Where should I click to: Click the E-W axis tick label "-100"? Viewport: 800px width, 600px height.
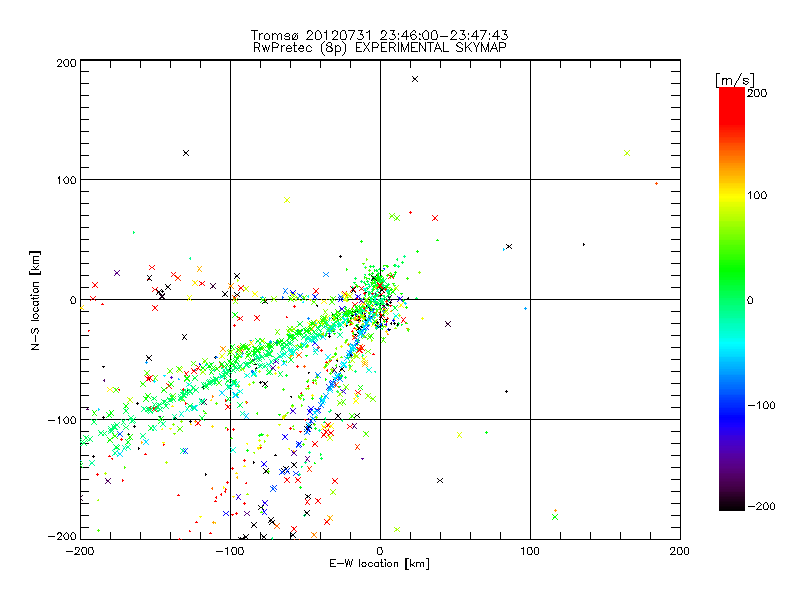coord(230,551)
